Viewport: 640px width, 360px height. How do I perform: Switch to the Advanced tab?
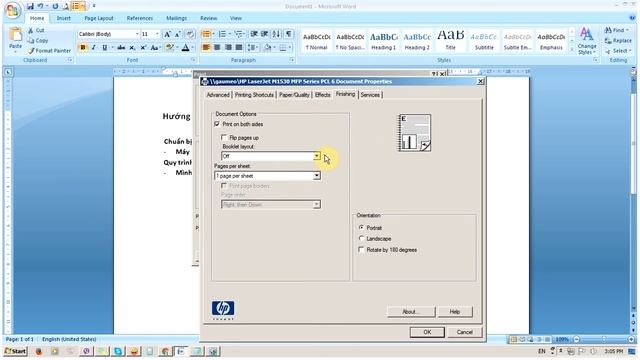tap(218, 95)
